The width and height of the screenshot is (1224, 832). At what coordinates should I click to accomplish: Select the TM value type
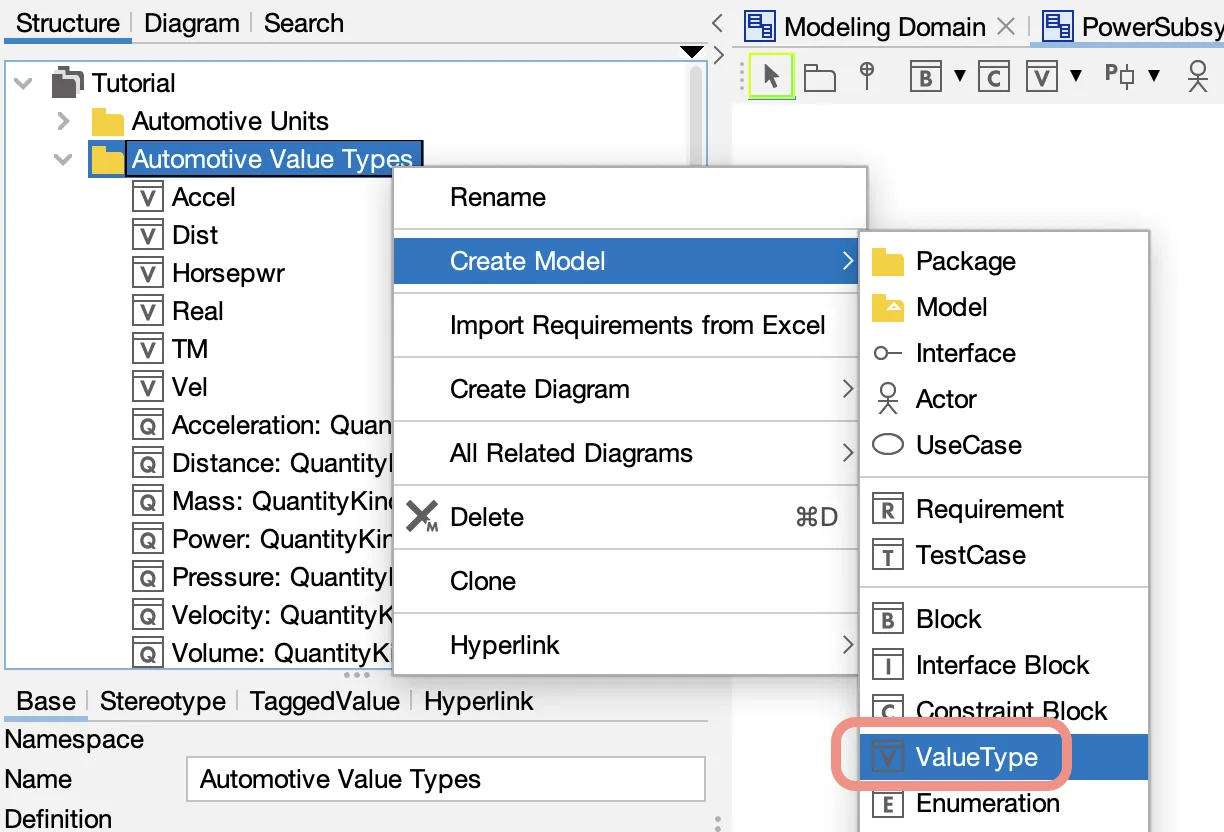(x=190, y=349)
